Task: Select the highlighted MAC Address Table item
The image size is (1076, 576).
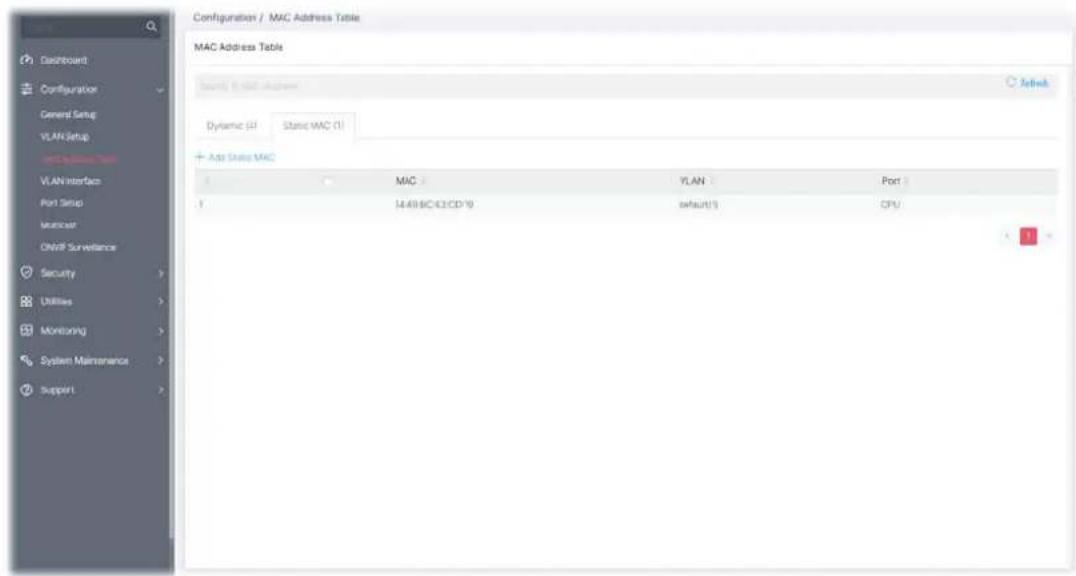Action: (79, 159)
